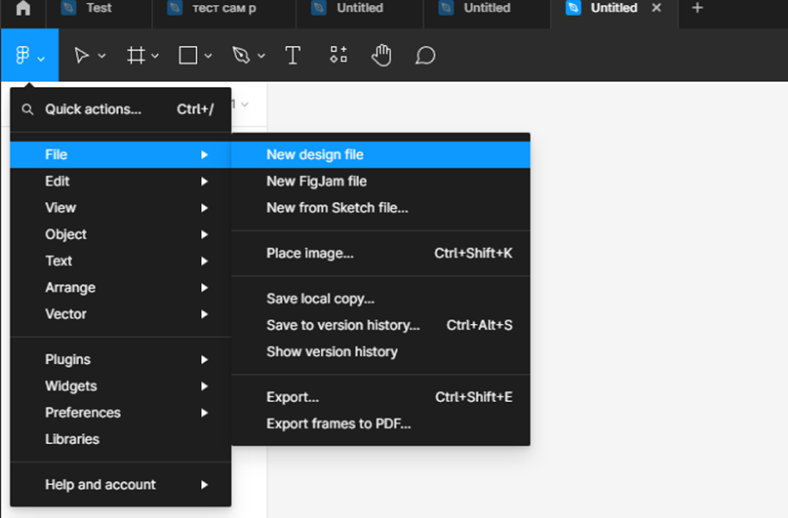Expand the Text submenu arrow

coord(204,261)
